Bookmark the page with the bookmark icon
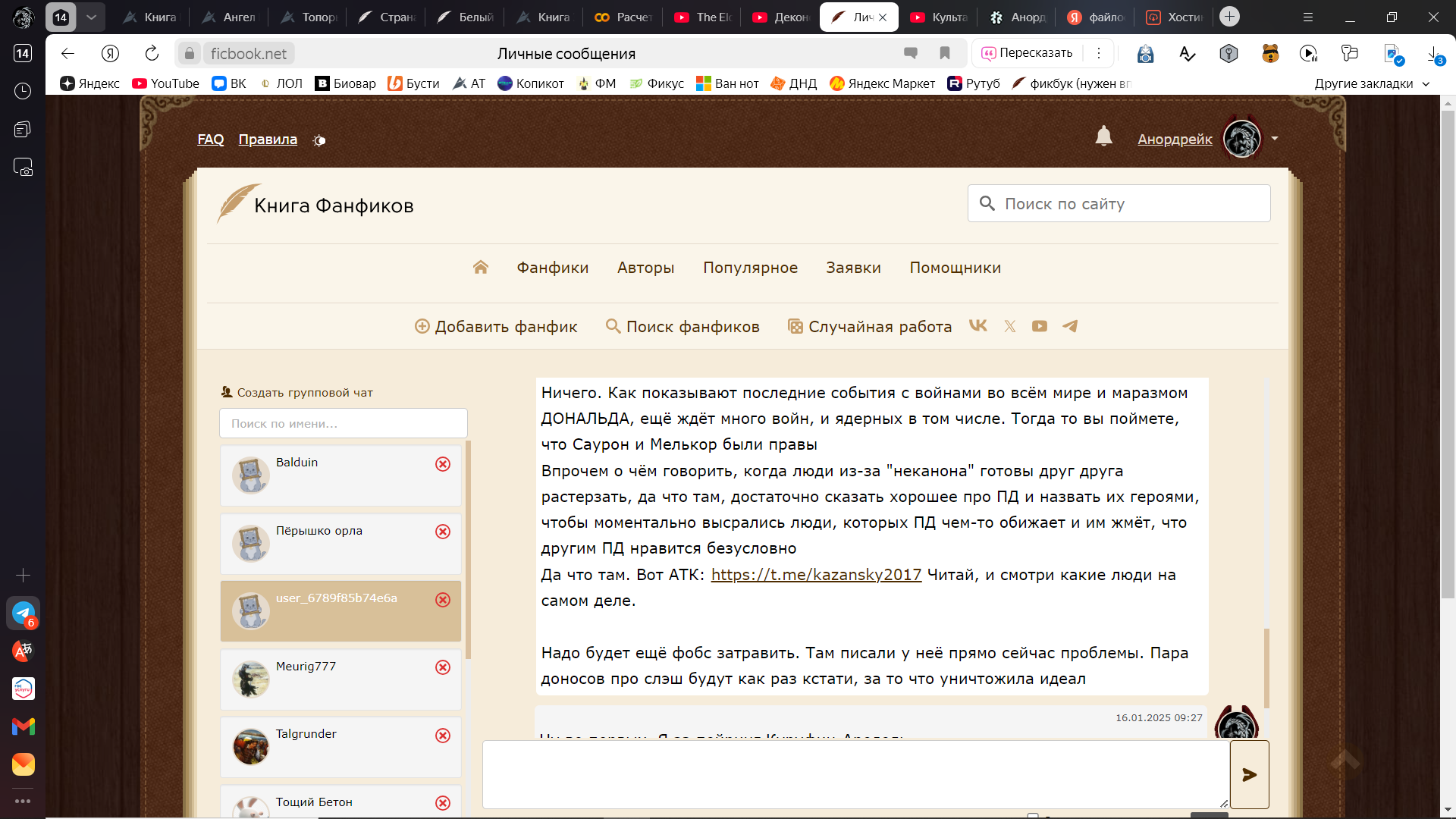 [945, 53]
